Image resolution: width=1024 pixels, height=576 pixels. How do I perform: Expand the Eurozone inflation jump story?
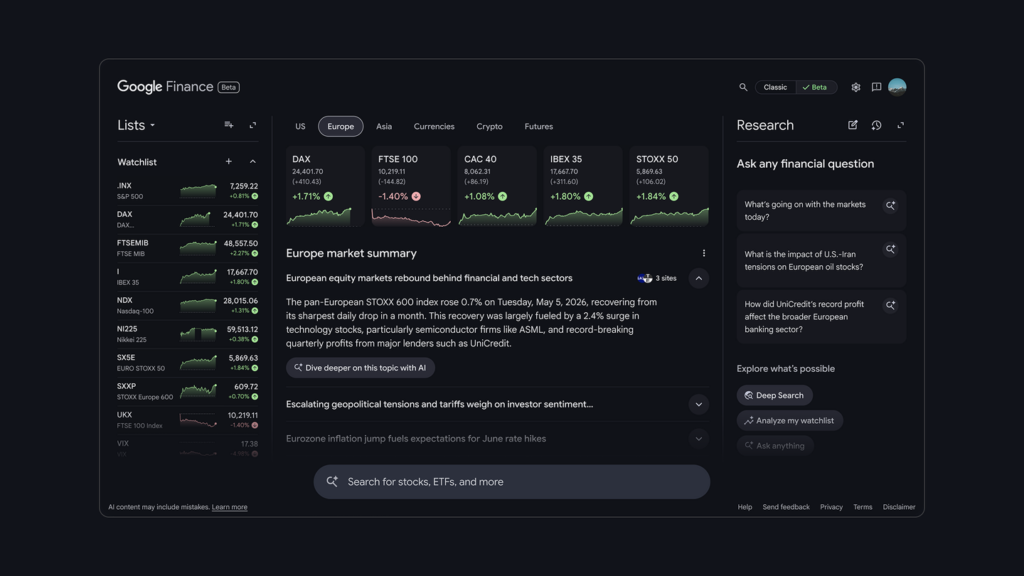point(698,439)
